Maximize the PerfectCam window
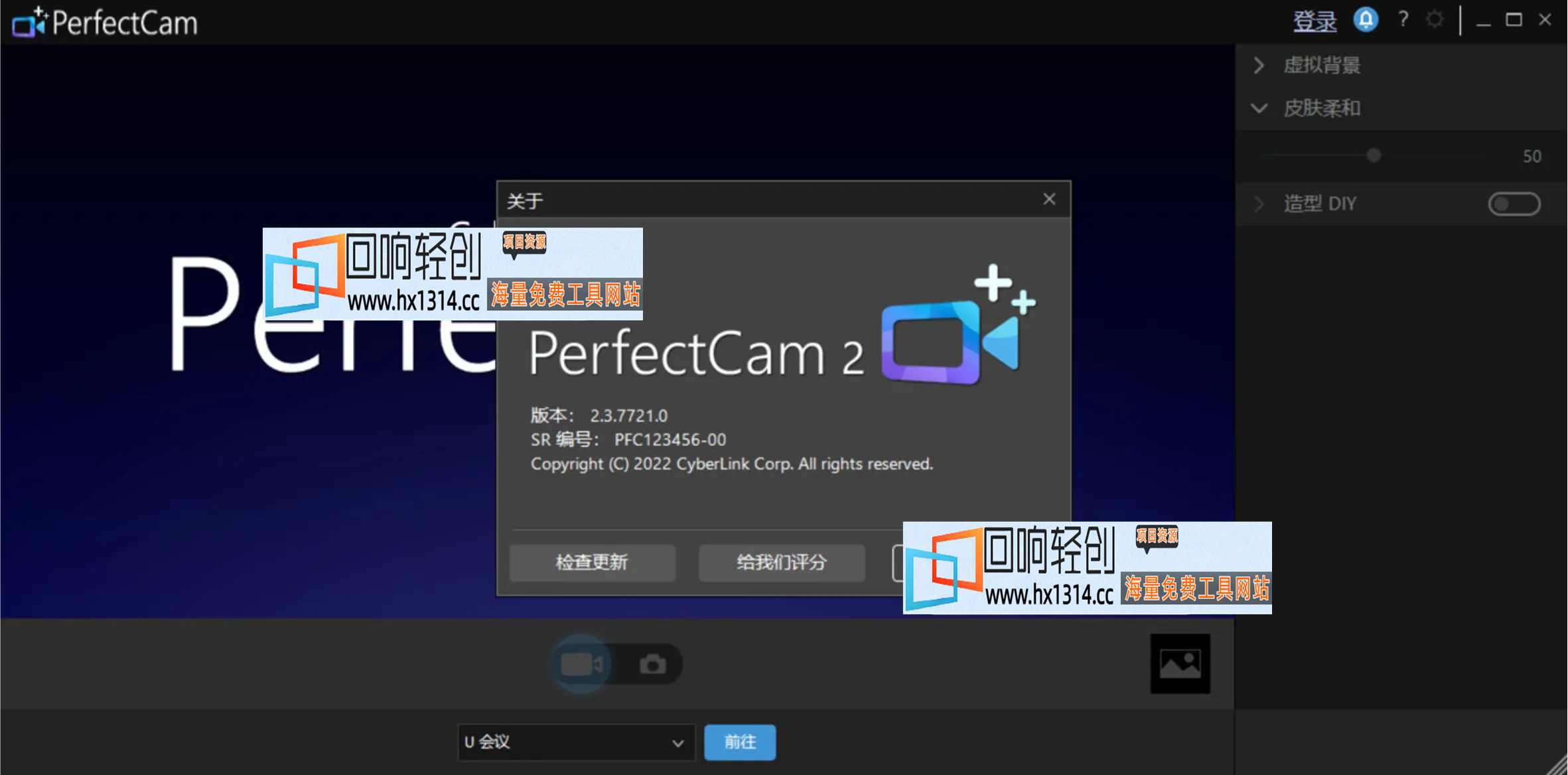Viewport: 1568px width, 775px height. 1514,20
